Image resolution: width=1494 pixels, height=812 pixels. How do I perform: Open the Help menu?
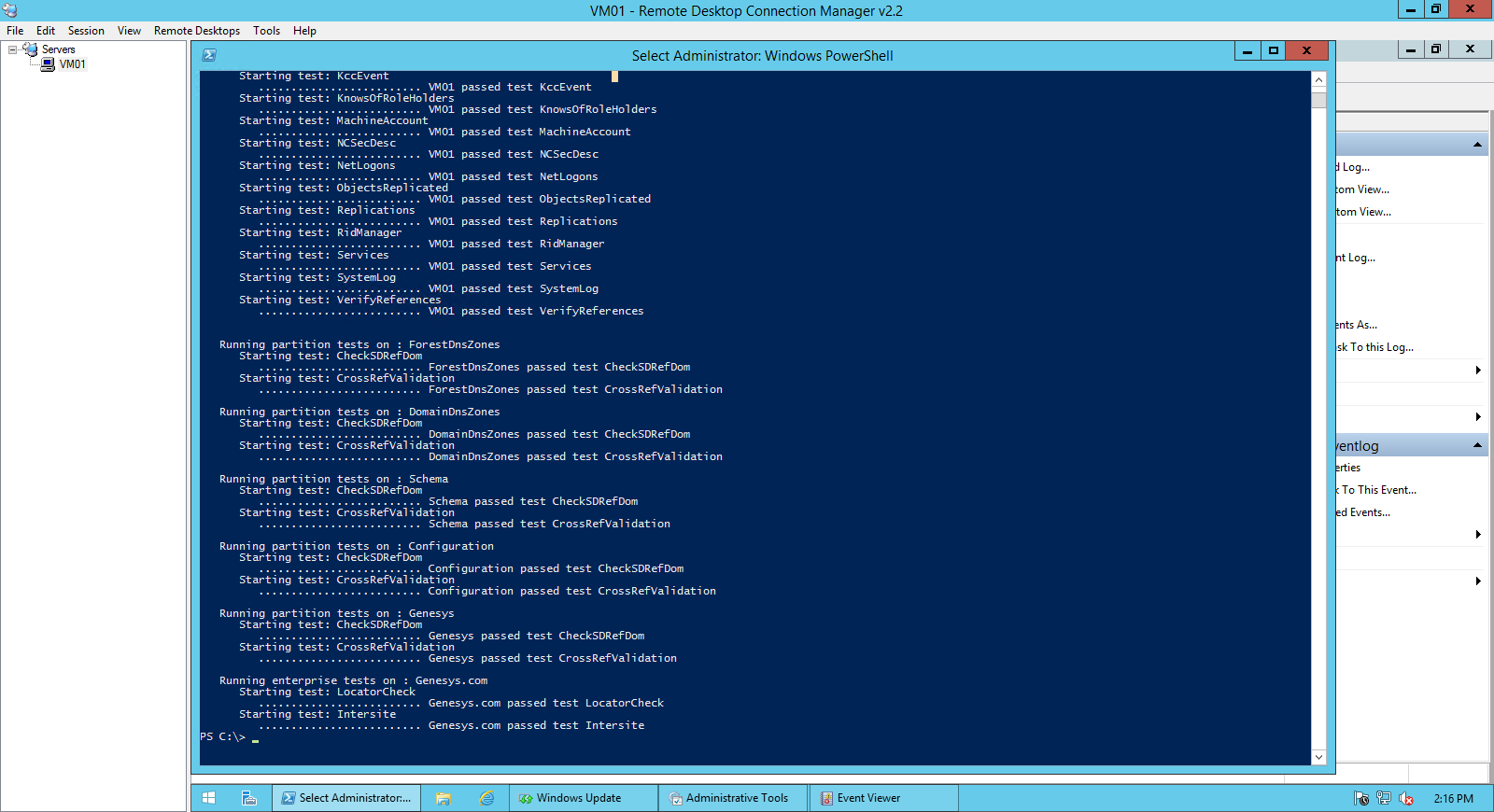304,31
